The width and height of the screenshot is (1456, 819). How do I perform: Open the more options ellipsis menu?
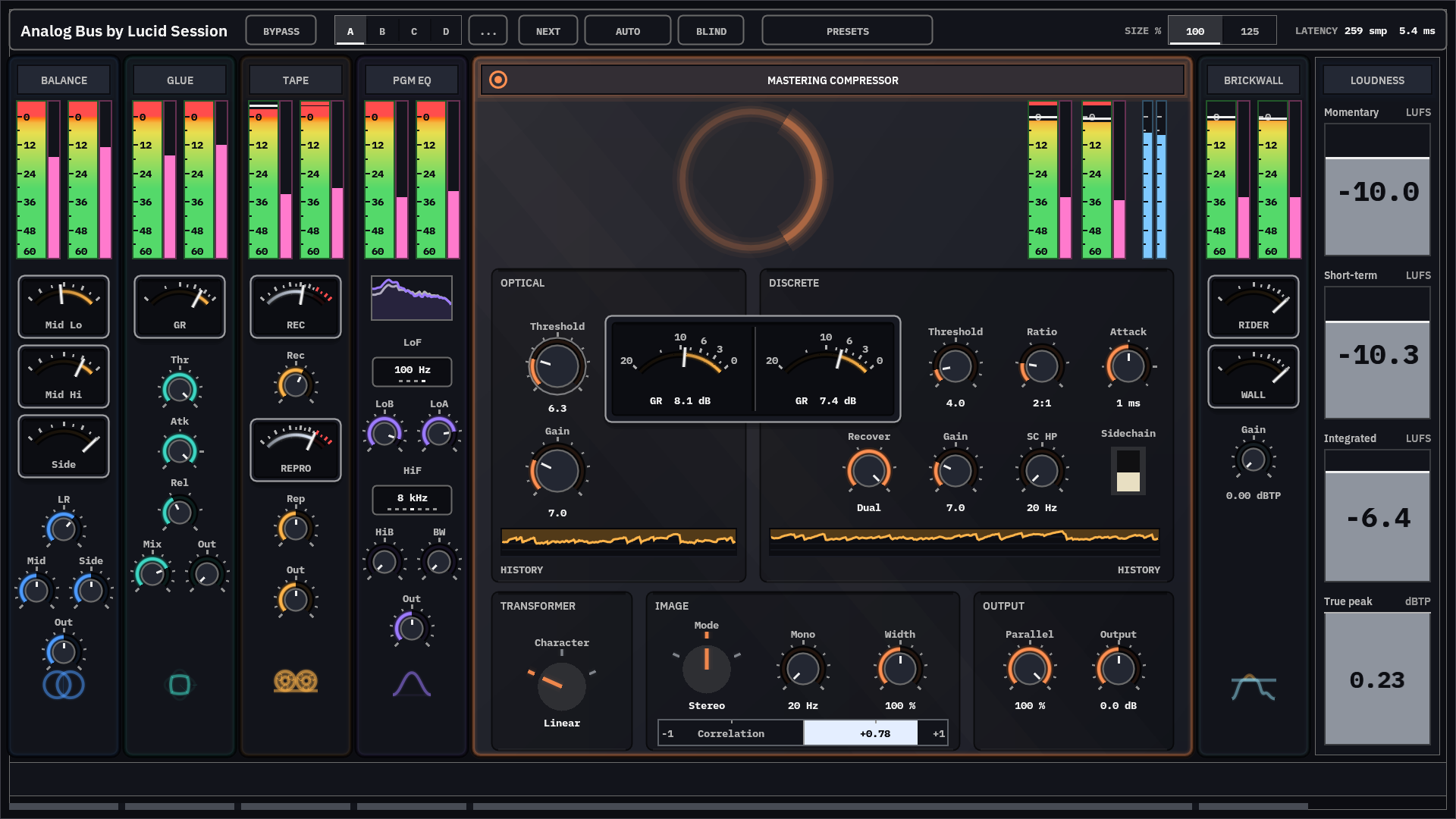[x=488, y=31]
